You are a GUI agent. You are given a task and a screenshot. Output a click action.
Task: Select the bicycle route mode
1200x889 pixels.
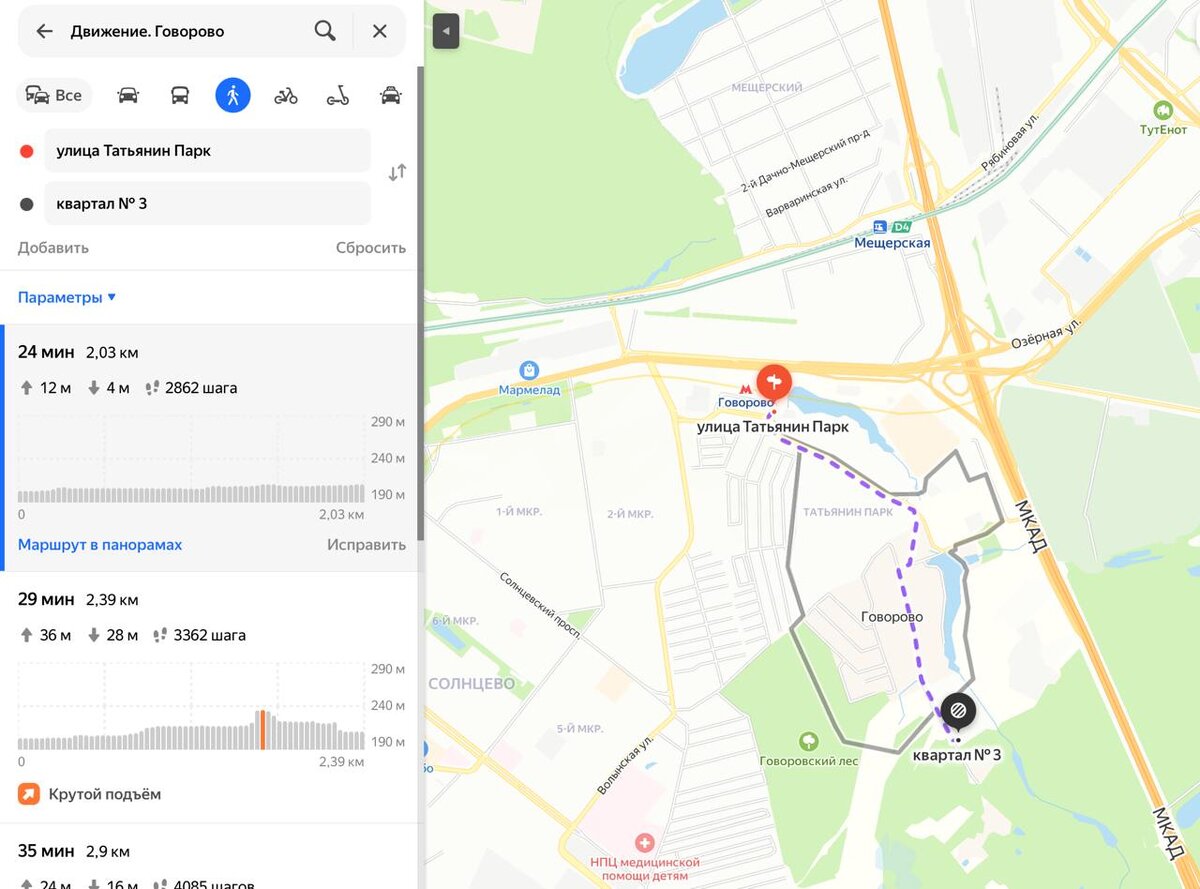point(286,96)
